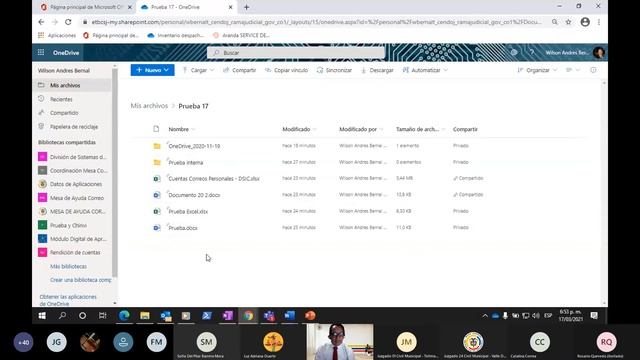Image resolution: width=640 pixels, height=360 pixels.
Task: Open the help question mark icon
Action: (x=532, y=53)
